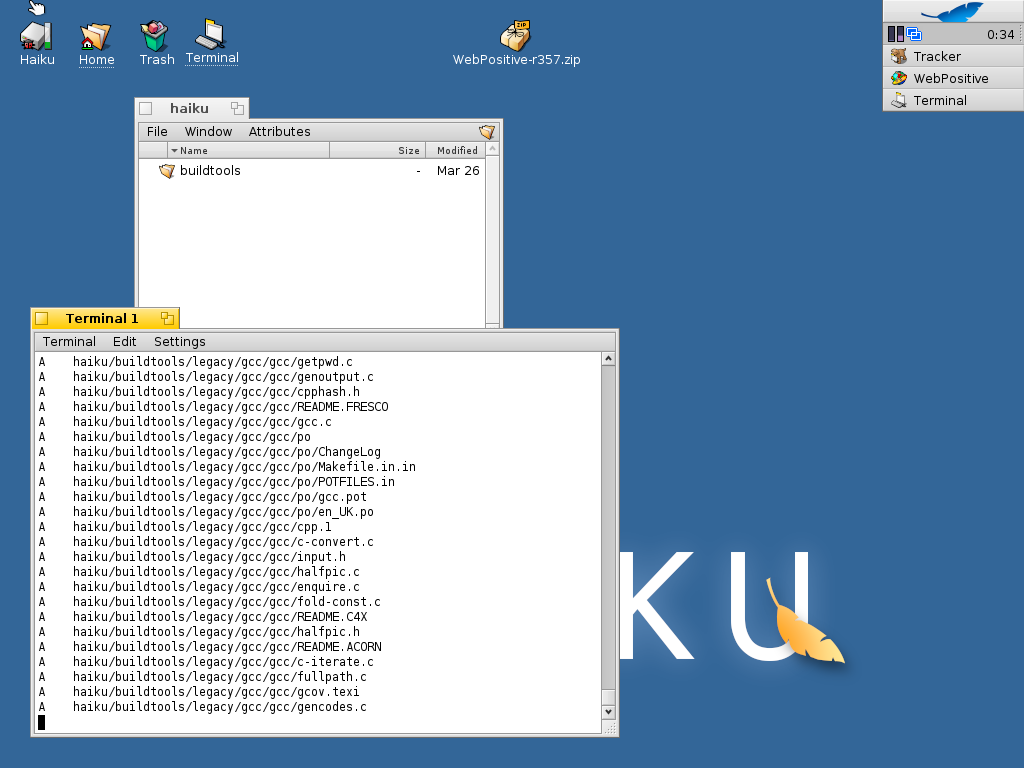Viewport: 1024px width, 768px height.
Task: Select the WebPositive-r357.zip file icon
Action: [x=516, y=35]
